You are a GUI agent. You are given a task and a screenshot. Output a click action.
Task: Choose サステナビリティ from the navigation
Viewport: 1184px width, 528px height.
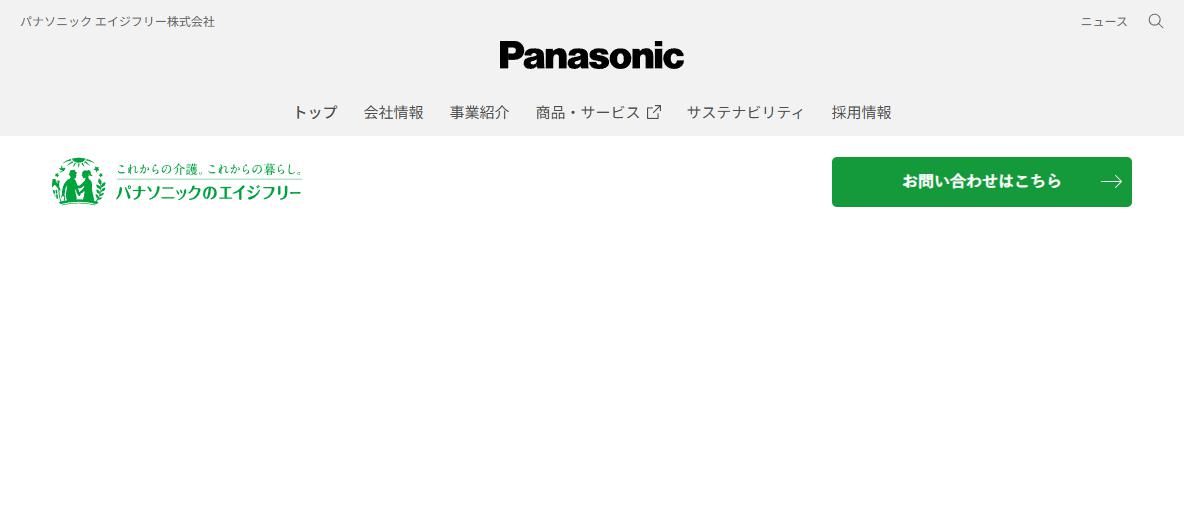tap(745, 113)
